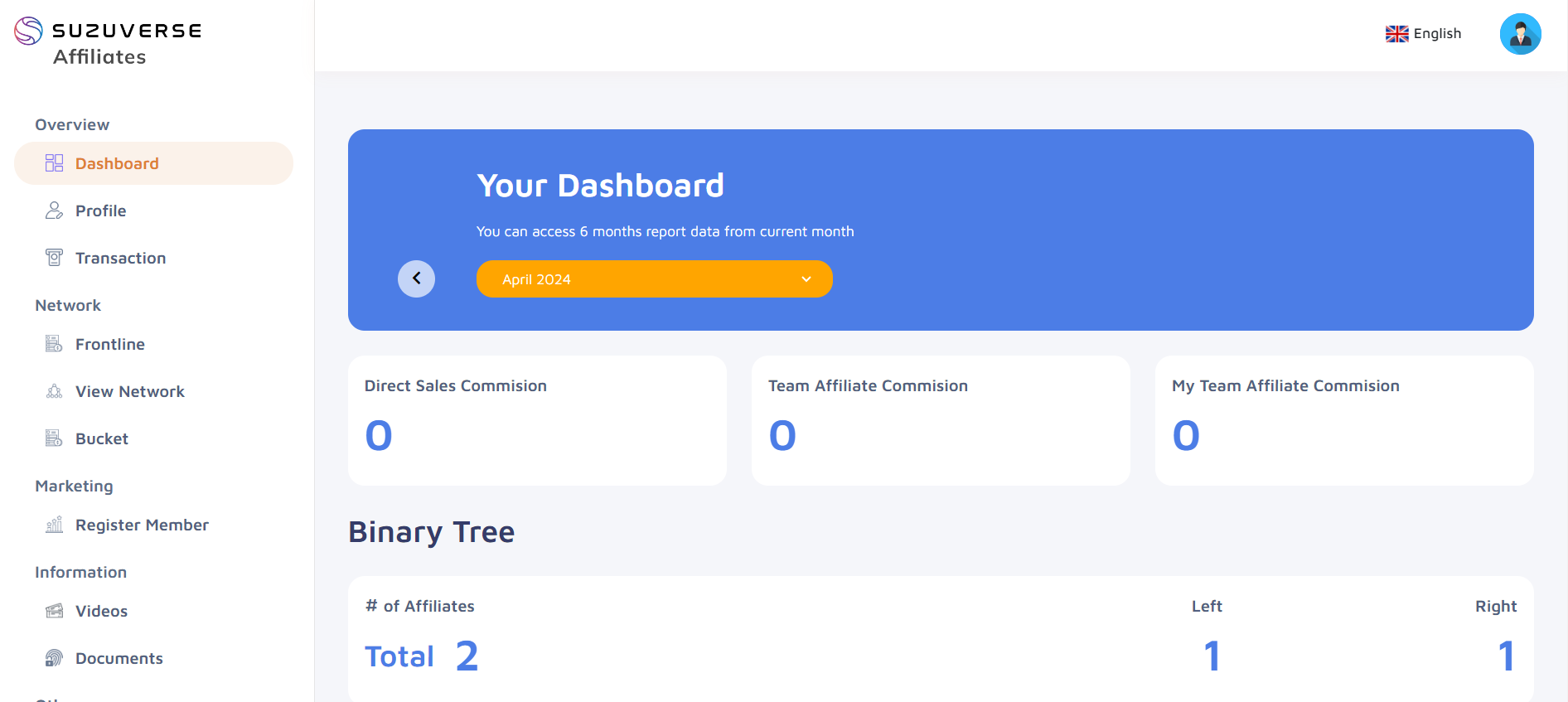Open the April 2024 month dropdown
Image resolution: width=1568 pixels, height=702 pixels.
click(654, 279)
